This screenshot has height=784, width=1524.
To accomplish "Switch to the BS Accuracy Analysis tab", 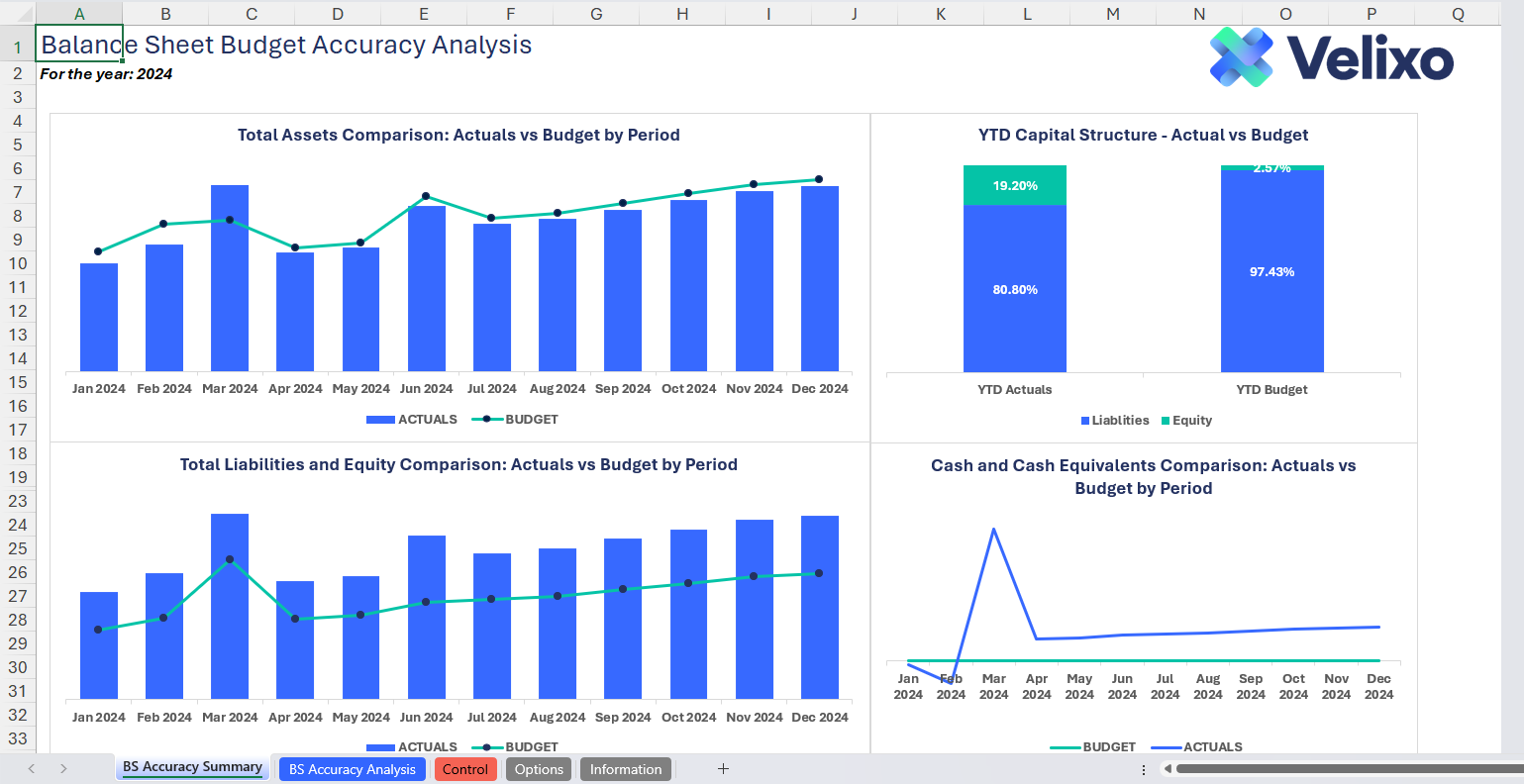I will (x=353, y=769).
